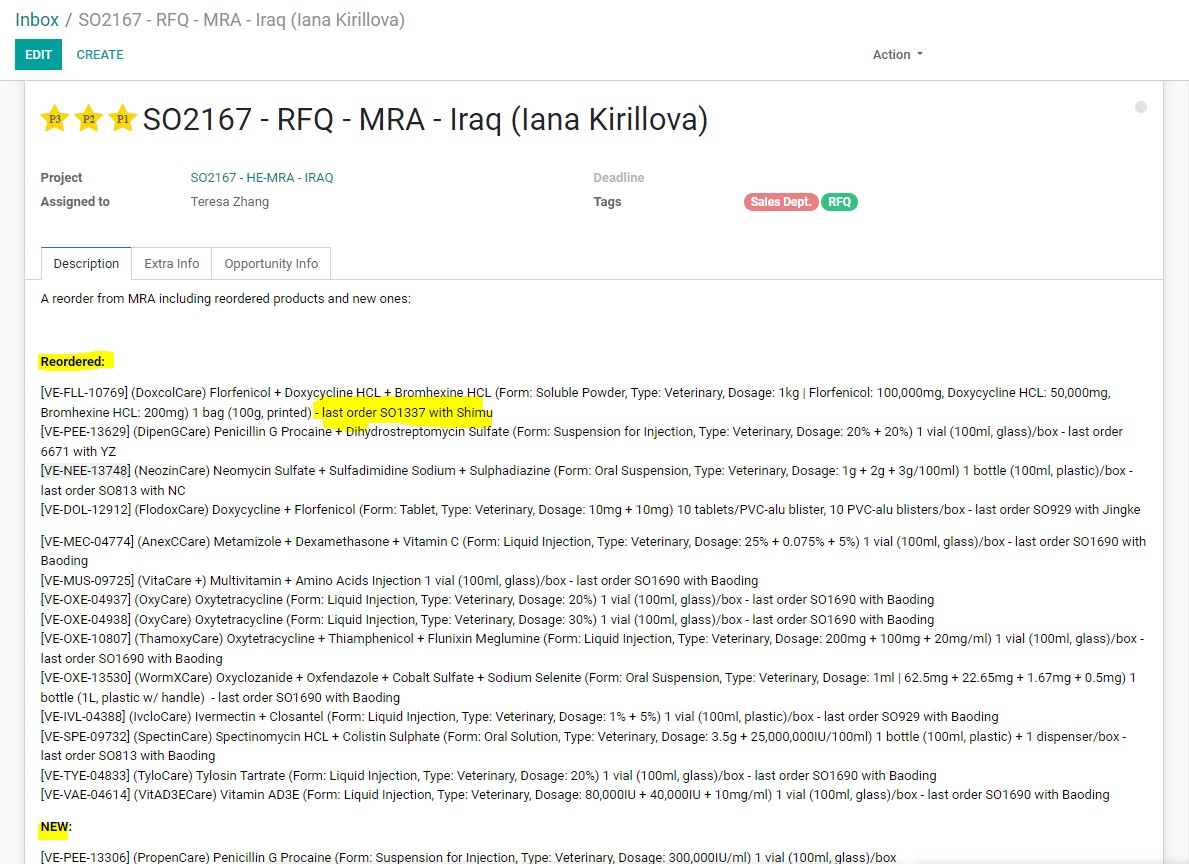This screenshot has width=1189, height=864.
Task: Open project link SO2167 - HE-MRA - IRAQ
Action: click(262, 178)
